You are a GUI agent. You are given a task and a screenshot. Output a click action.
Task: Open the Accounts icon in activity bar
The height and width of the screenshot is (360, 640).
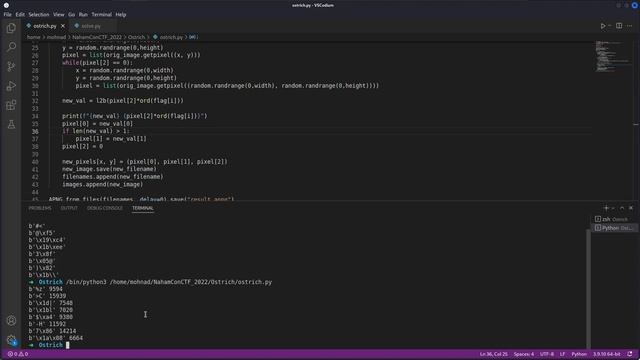tap(11, 320)
